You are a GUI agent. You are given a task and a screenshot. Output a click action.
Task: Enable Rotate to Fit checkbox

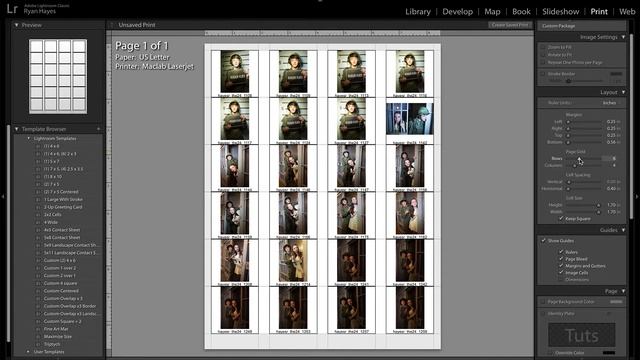(543, 55)
